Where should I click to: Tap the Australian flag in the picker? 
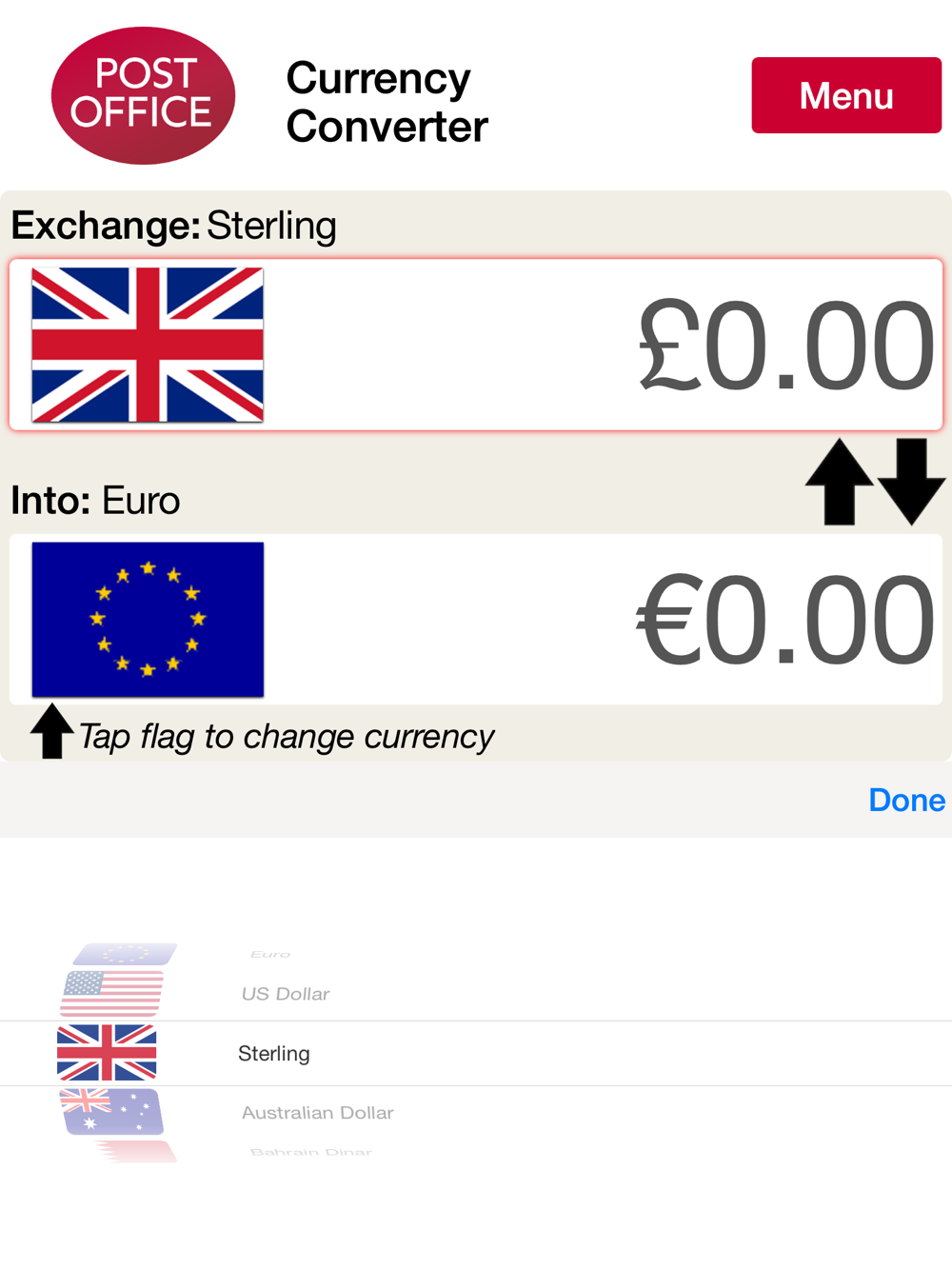pos(112,1112)
